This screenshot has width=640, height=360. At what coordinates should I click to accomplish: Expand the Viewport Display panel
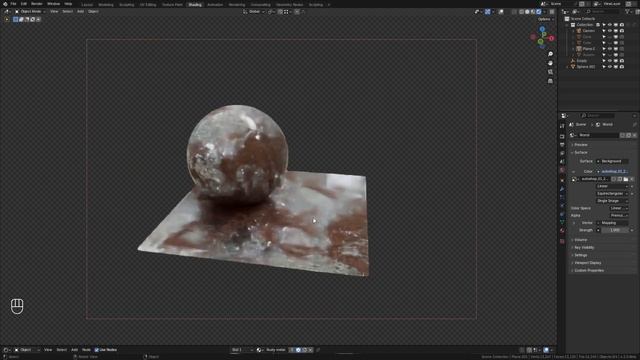pyautogui.click(x=587, y=263)
